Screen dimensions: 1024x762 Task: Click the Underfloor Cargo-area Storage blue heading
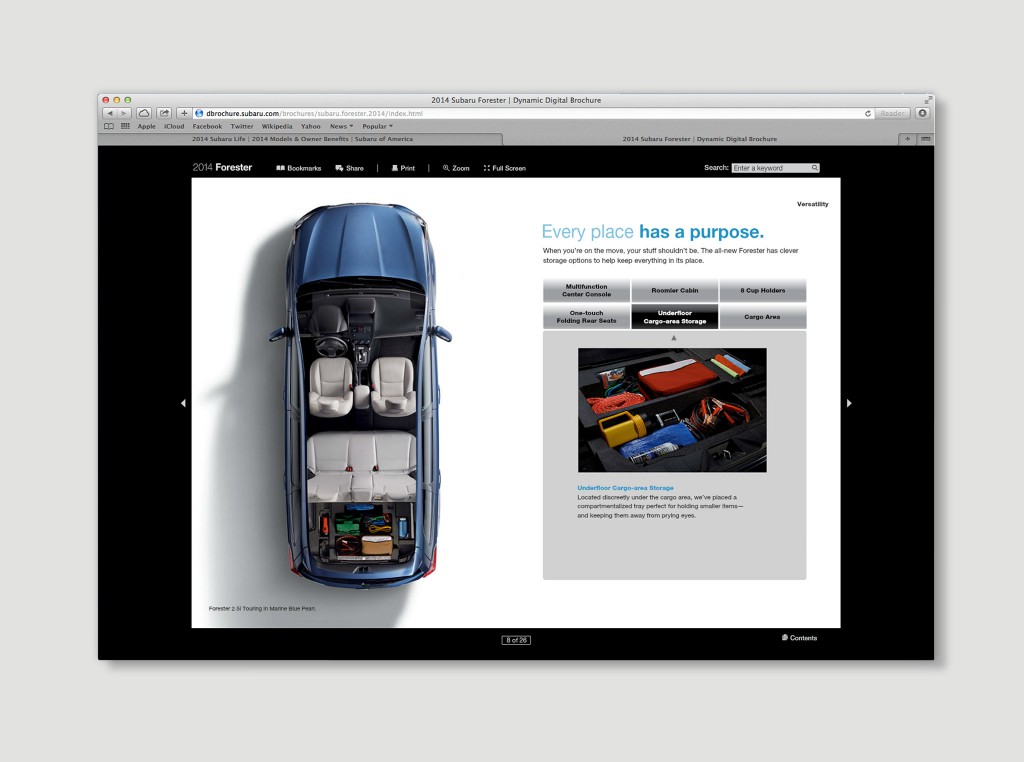pos(625,488)
